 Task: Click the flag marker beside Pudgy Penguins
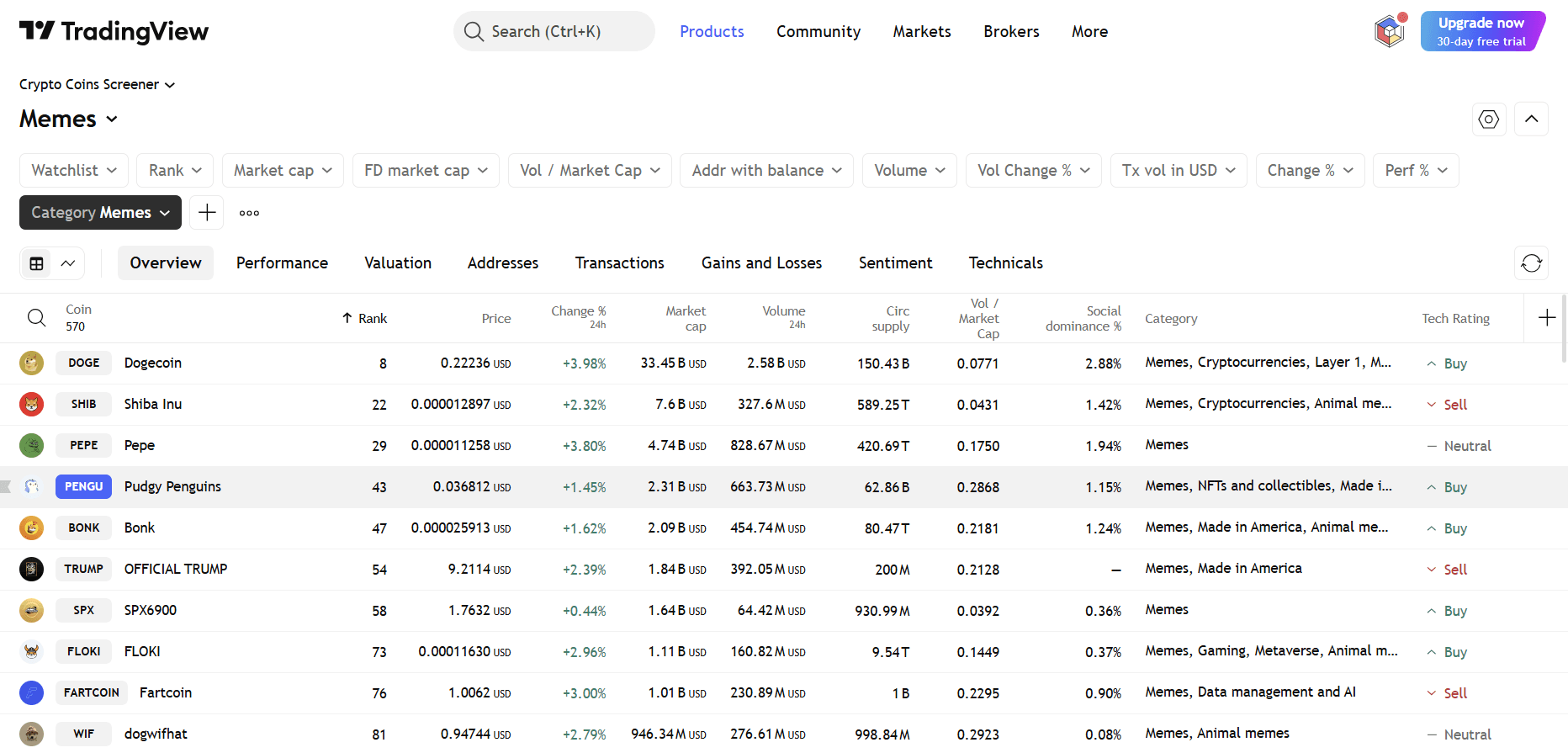5,486
